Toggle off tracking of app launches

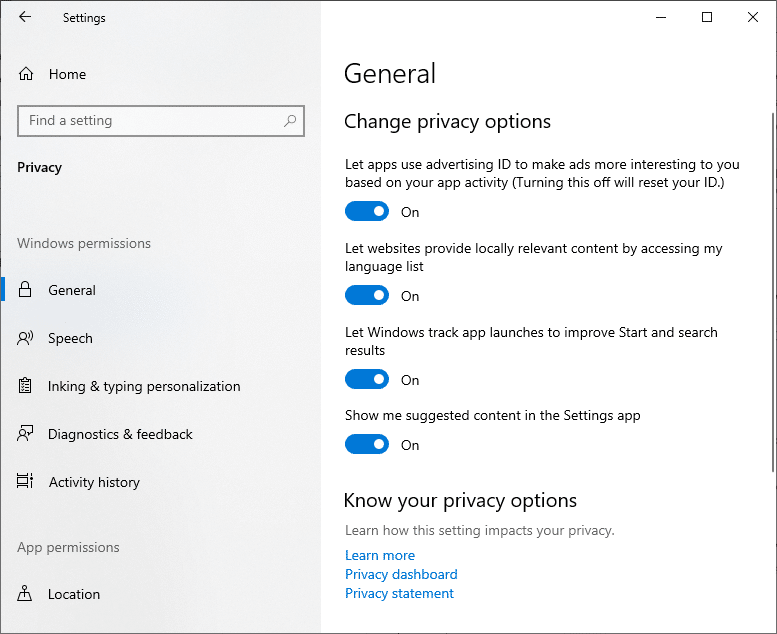point(367,380)
